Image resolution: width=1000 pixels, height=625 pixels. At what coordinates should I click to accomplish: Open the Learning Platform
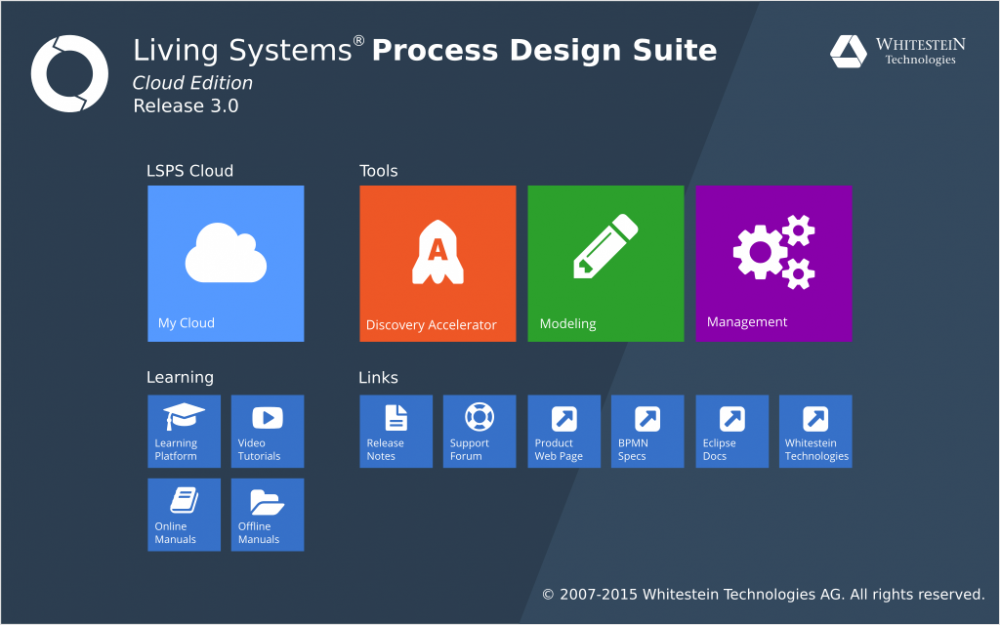tap(184, 431)
